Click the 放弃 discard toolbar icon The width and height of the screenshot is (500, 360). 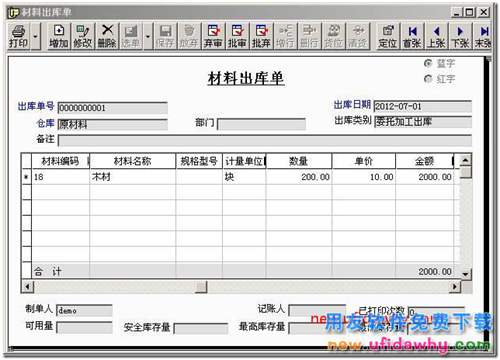pos(189,36)
